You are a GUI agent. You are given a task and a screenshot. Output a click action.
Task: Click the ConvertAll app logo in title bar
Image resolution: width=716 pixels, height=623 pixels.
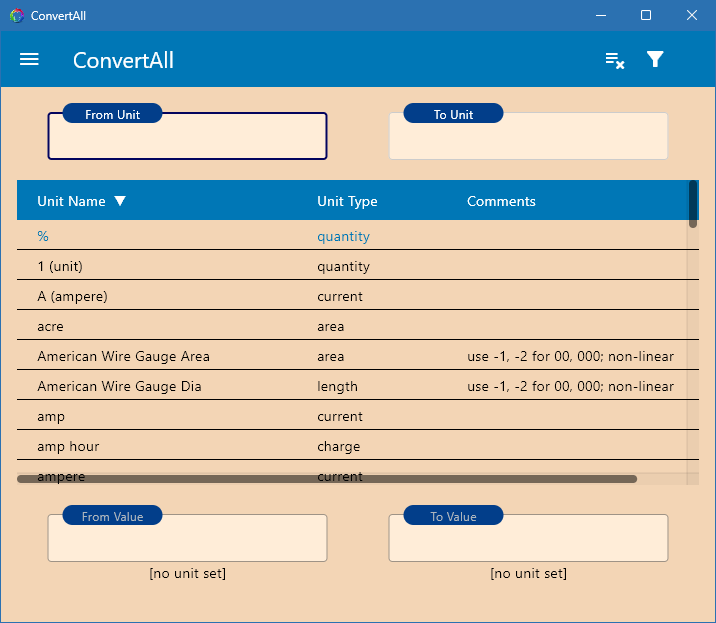pos(17,16)
